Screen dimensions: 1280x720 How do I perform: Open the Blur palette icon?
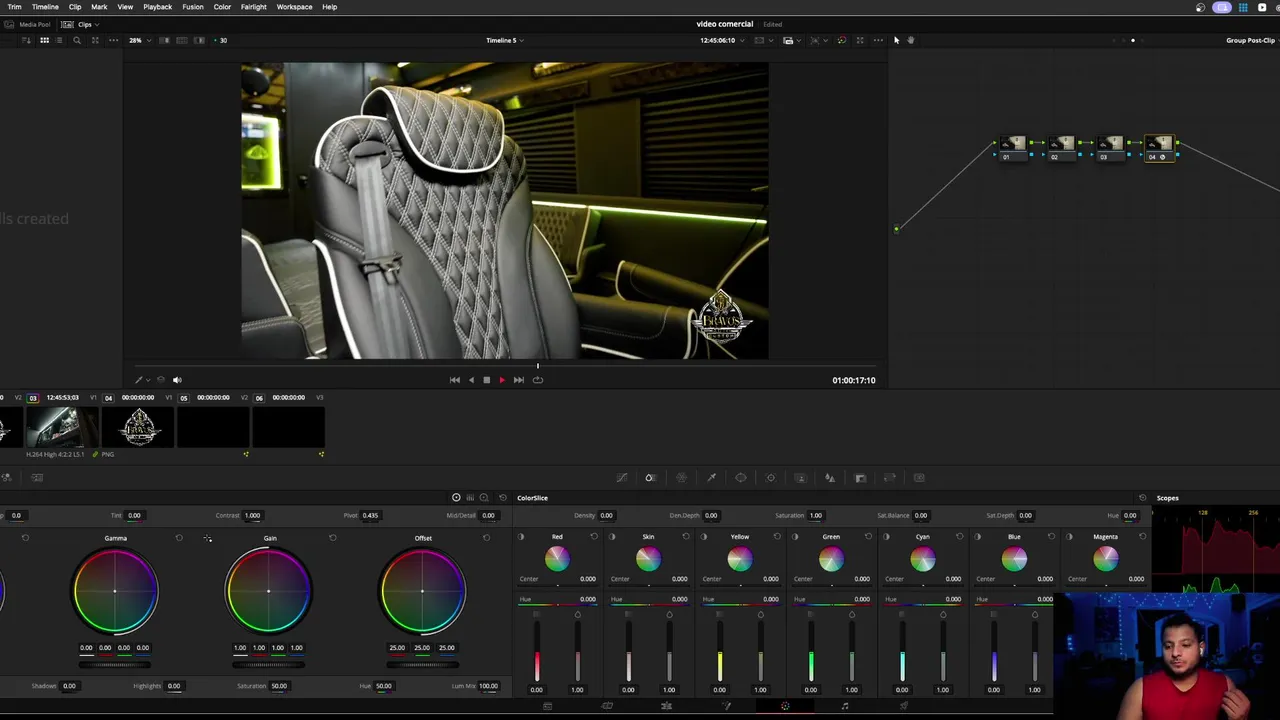pyautogui.click(x=830, y=478)
